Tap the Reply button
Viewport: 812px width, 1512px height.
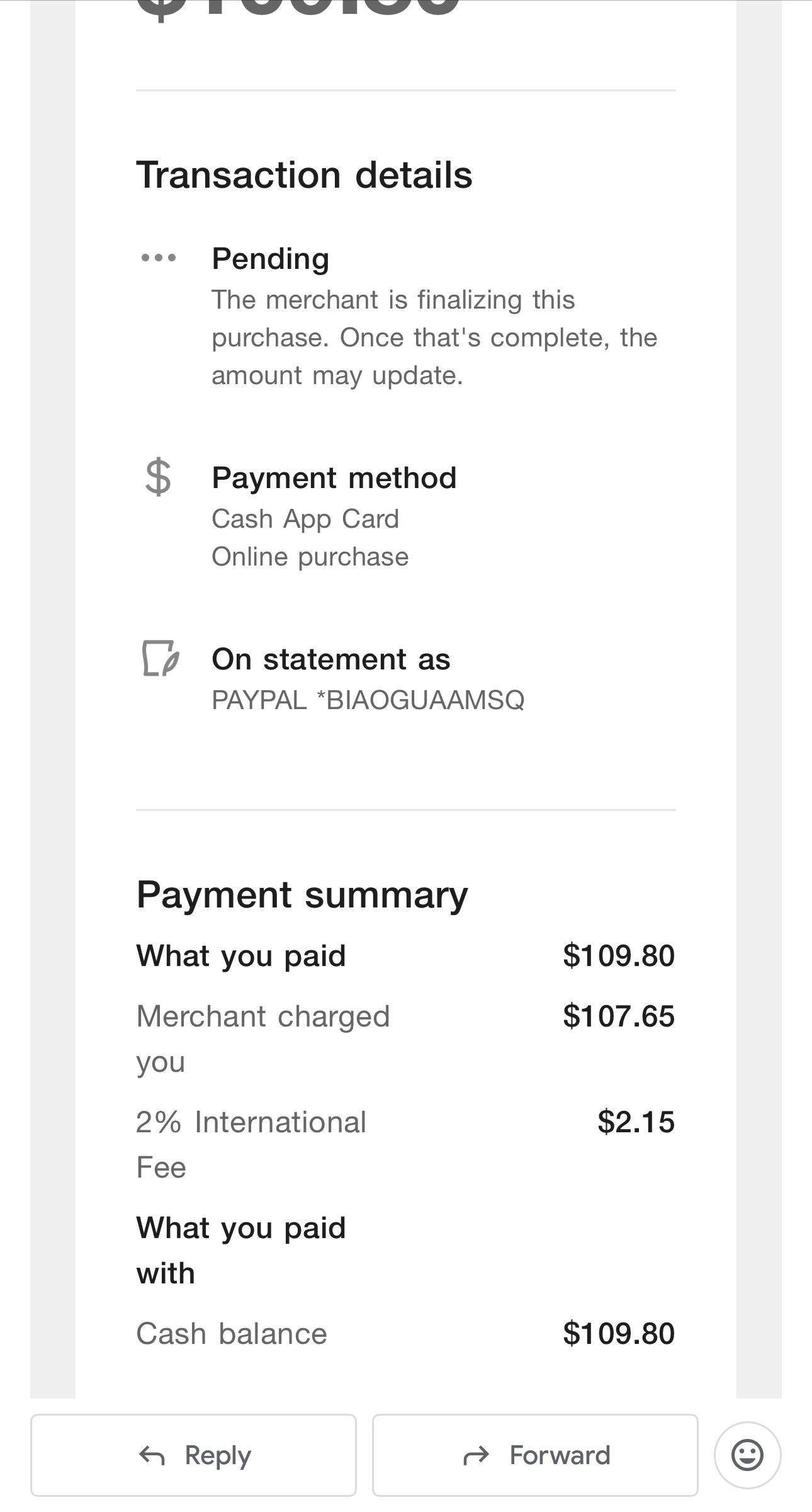pos(193,1455)
